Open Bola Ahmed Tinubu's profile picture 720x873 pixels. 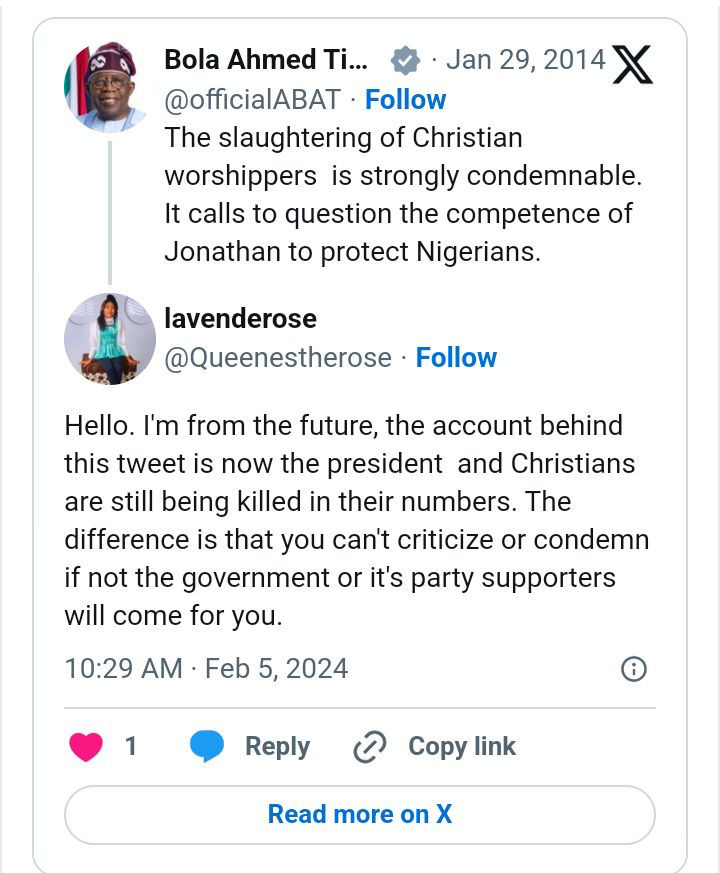(x=109, y=87)
